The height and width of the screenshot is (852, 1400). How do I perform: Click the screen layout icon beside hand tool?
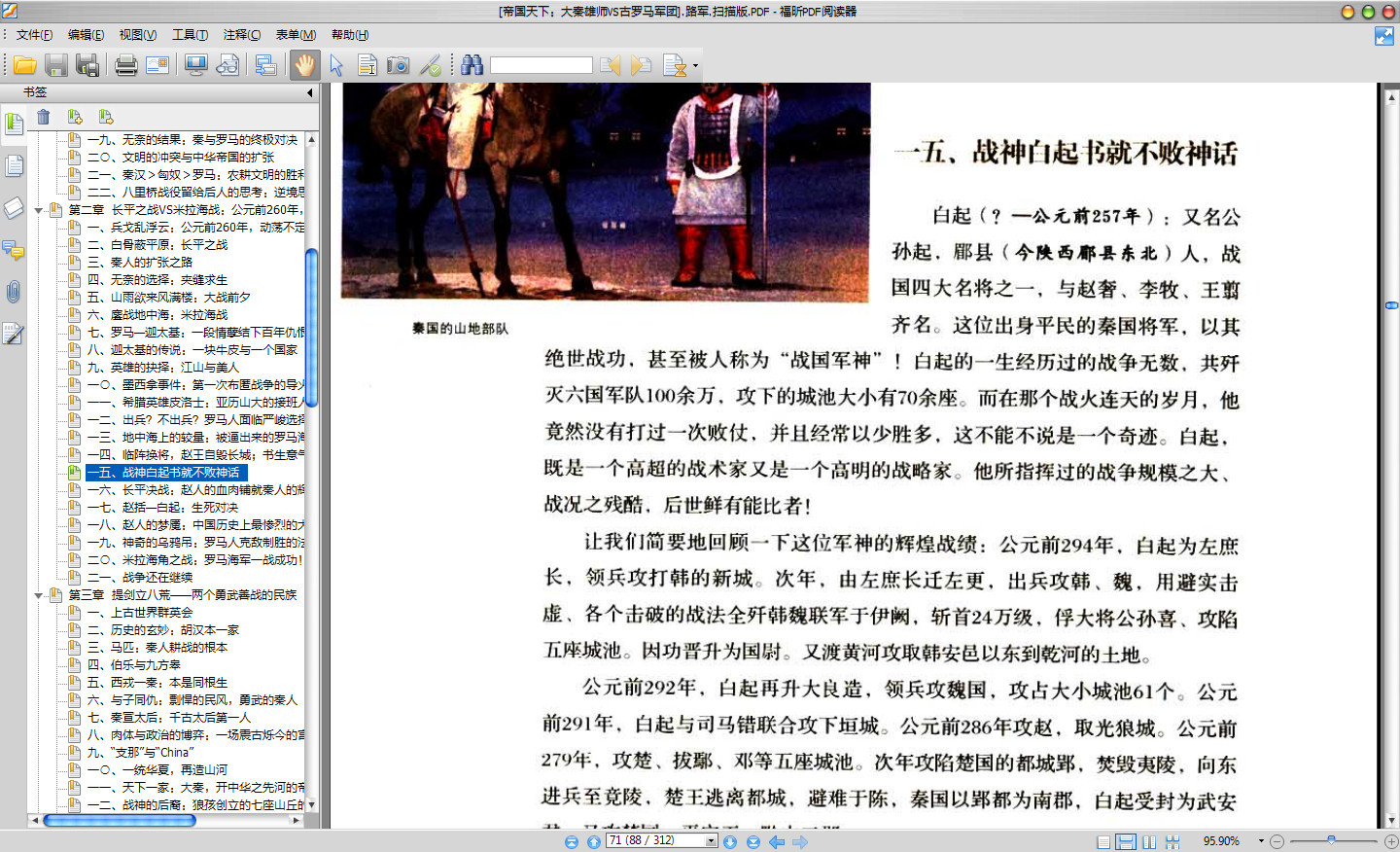point(265,65)
